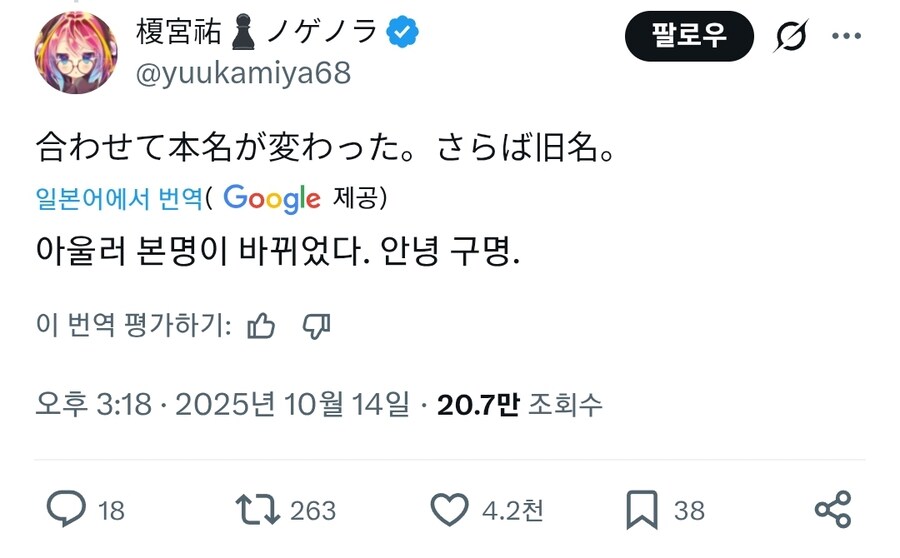This screenshot has width=900, height=558.
Task: Click the translated Korean tweet text
Action: pos(278,251)
